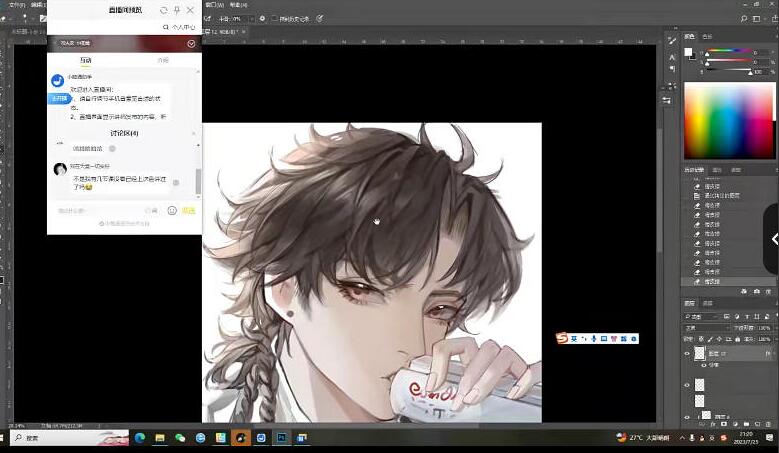Pin the live chat window on top
This screenshot has width=779, height=453.
tap(177, 10)
